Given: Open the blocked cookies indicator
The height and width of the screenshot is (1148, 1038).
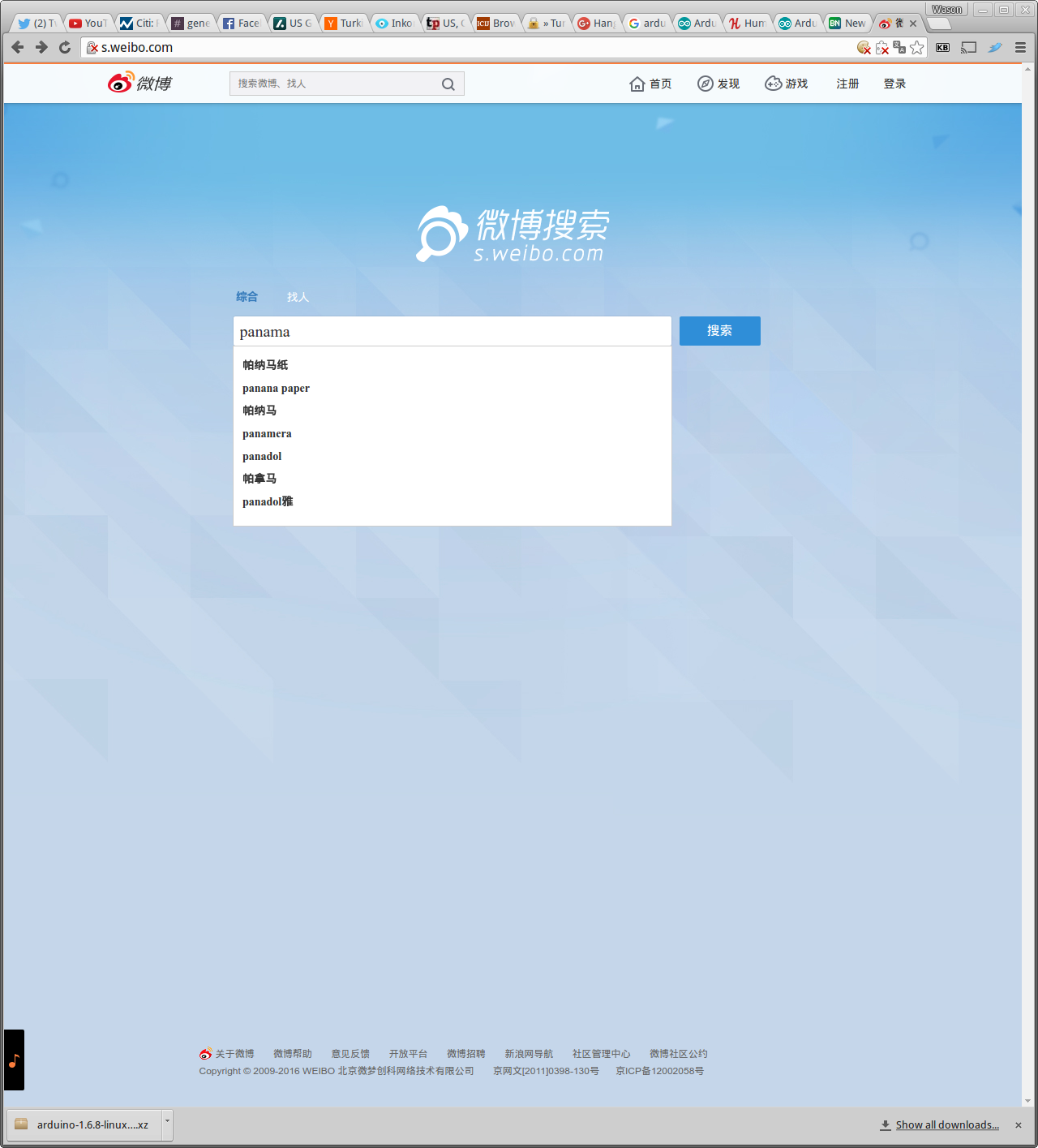Looking at the screenshot, I should pos(864,48).
